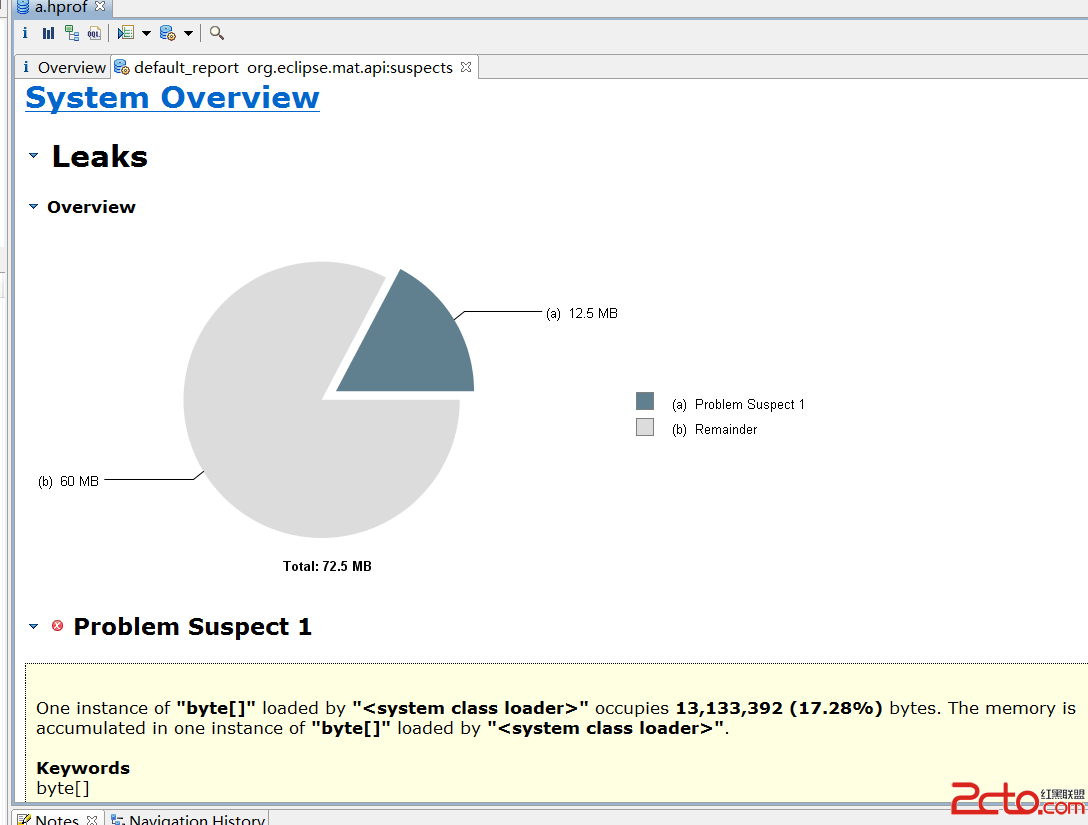Click the Problem Suspect 1 pie slice
Viewport: 1088px width, 825px height.
416,343
